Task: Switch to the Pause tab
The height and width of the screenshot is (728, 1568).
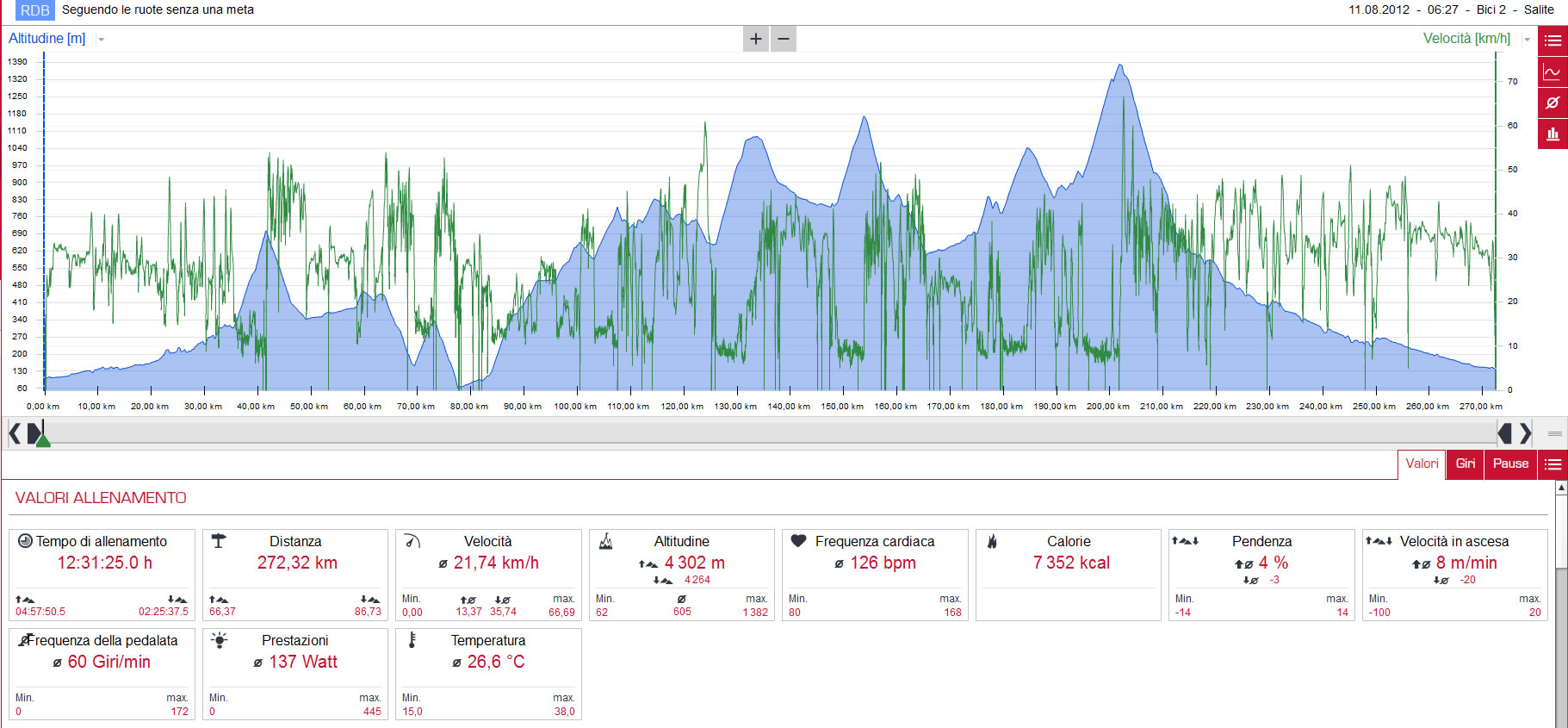Action: 1510,464
